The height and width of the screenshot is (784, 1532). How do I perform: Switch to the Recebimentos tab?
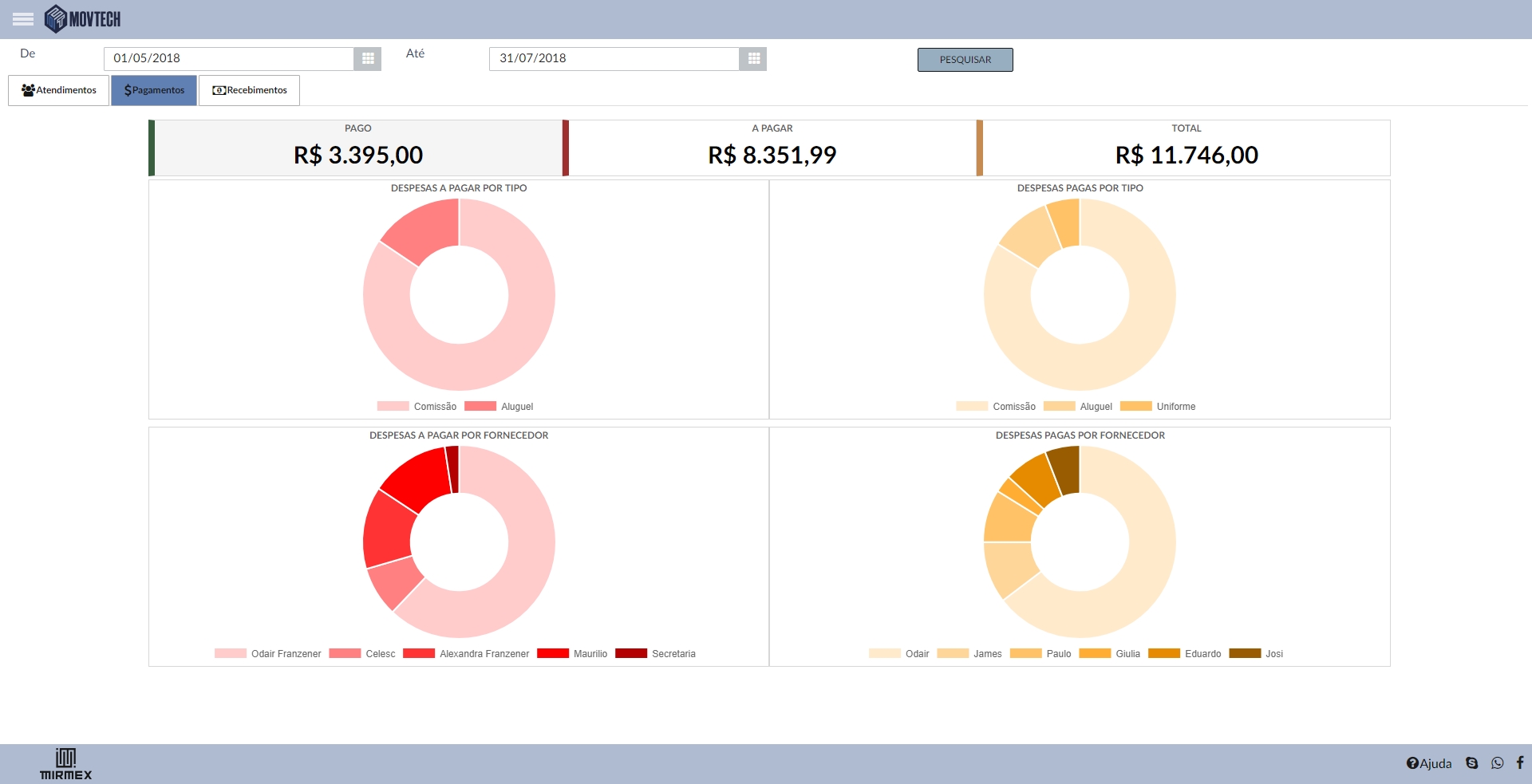pyautogui.click(x=249, y=90)
